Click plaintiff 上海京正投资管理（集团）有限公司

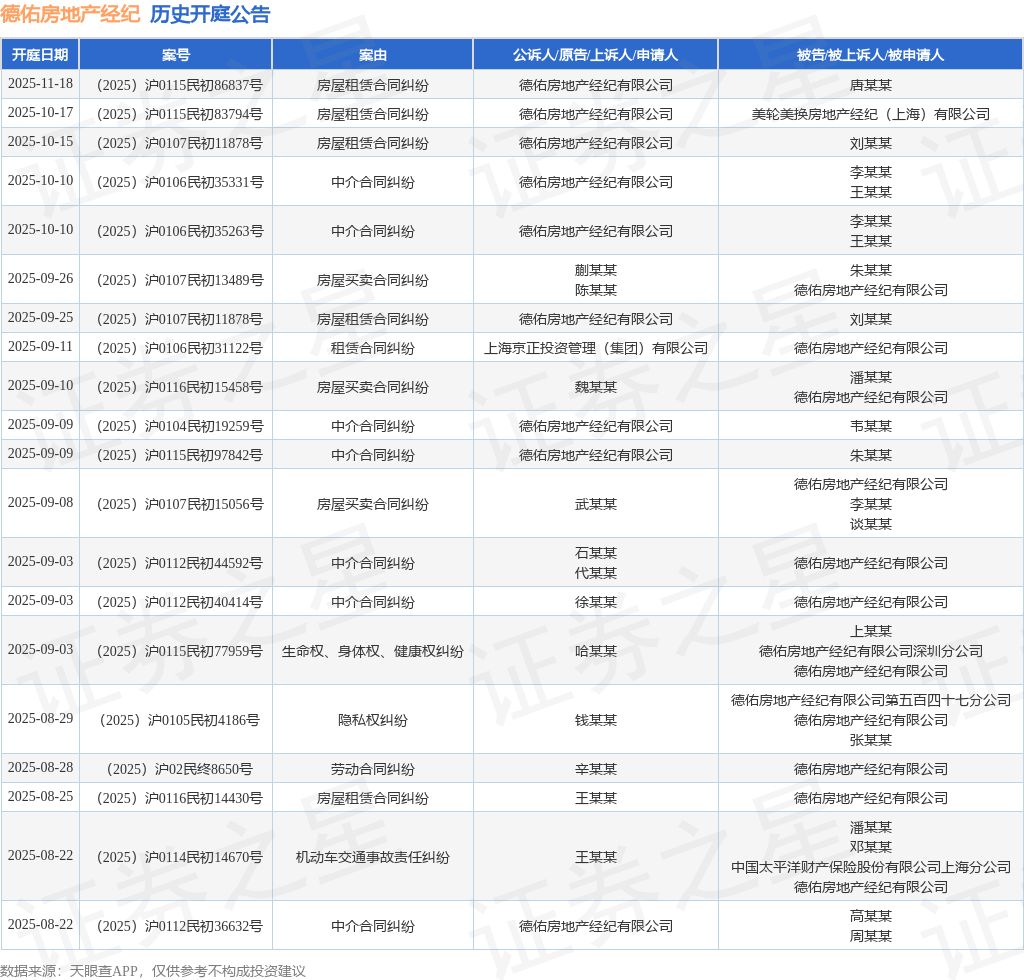596,348
